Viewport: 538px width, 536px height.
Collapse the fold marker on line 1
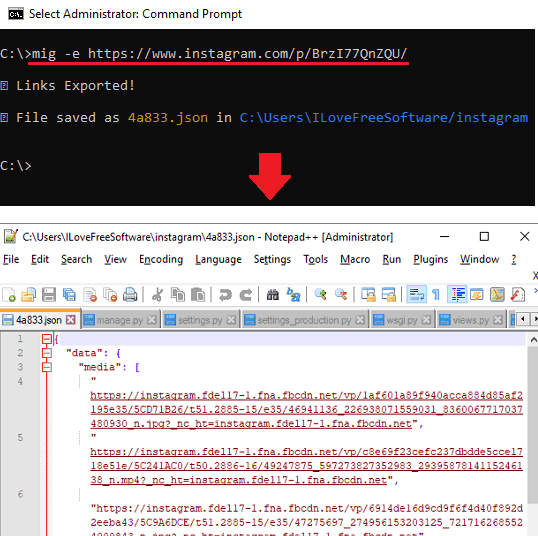[x=47, y=339]
